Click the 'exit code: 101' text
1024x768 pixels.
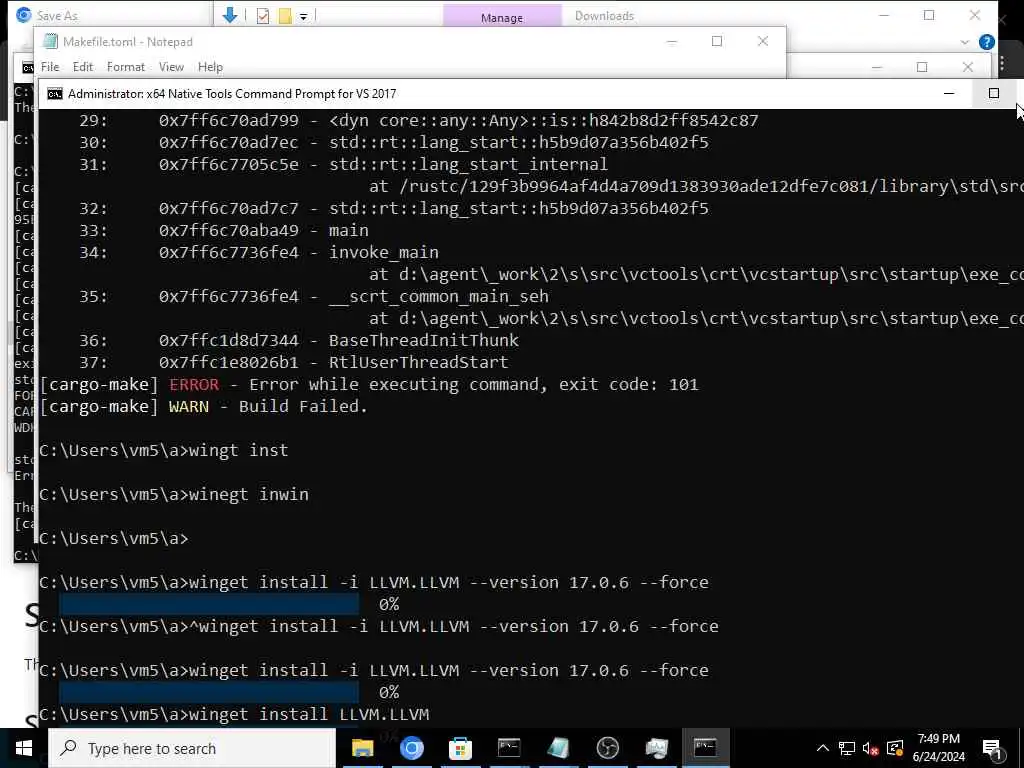pos(628,384)
